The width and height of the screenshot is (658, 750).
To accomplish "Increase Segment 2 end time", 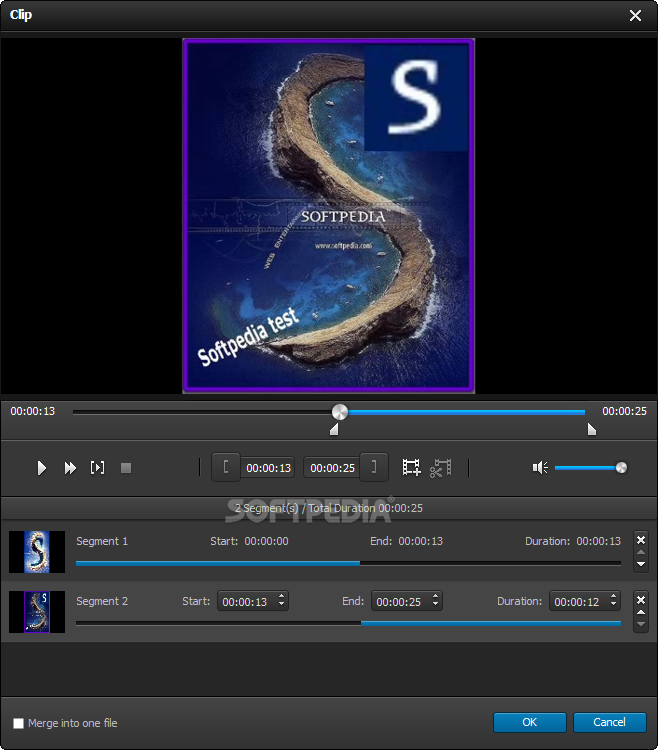I will (435, 596).
